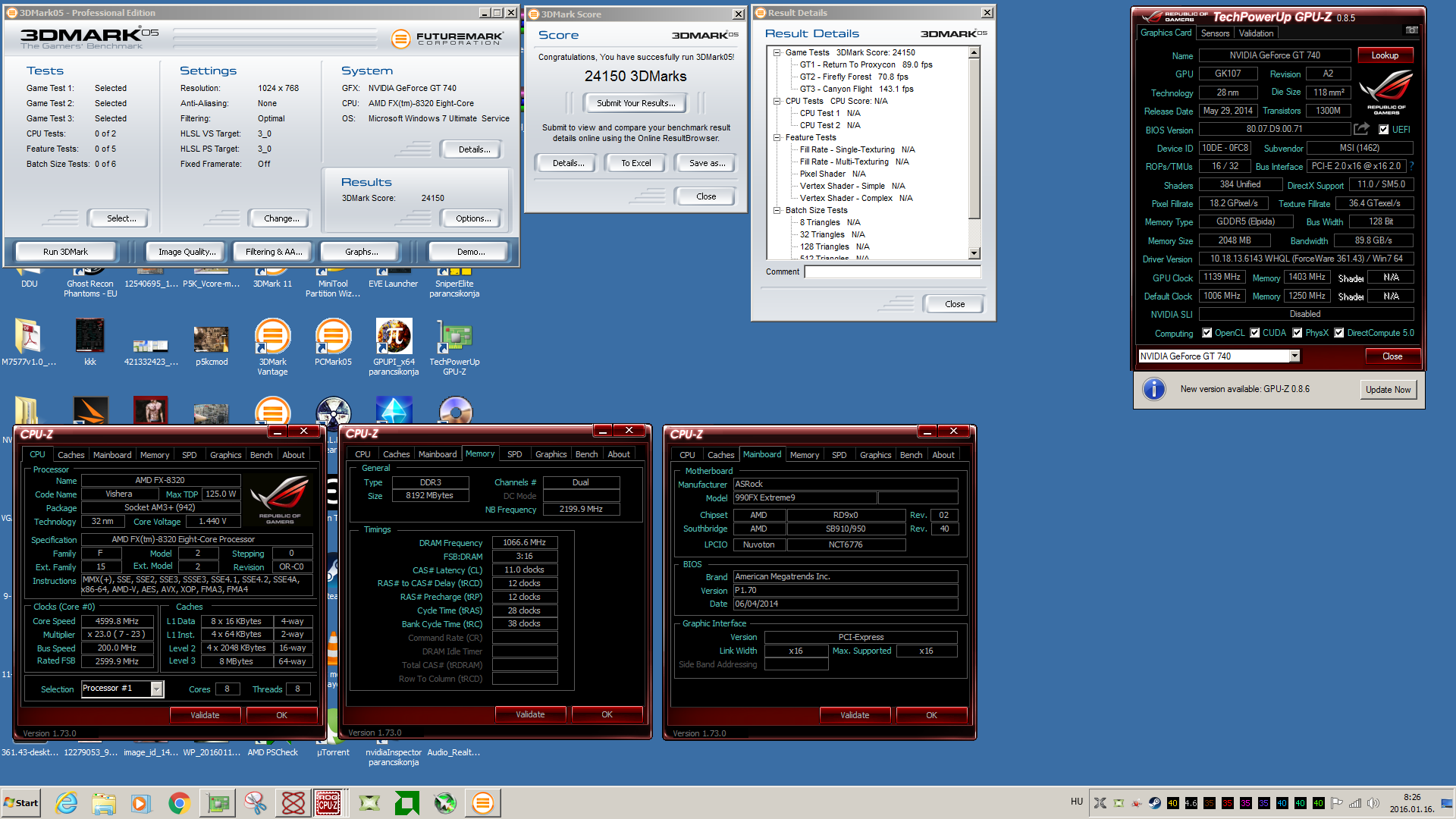1456x819 pixels.
Task: Click the Submit Your Results button
Action: pos(635,103)
